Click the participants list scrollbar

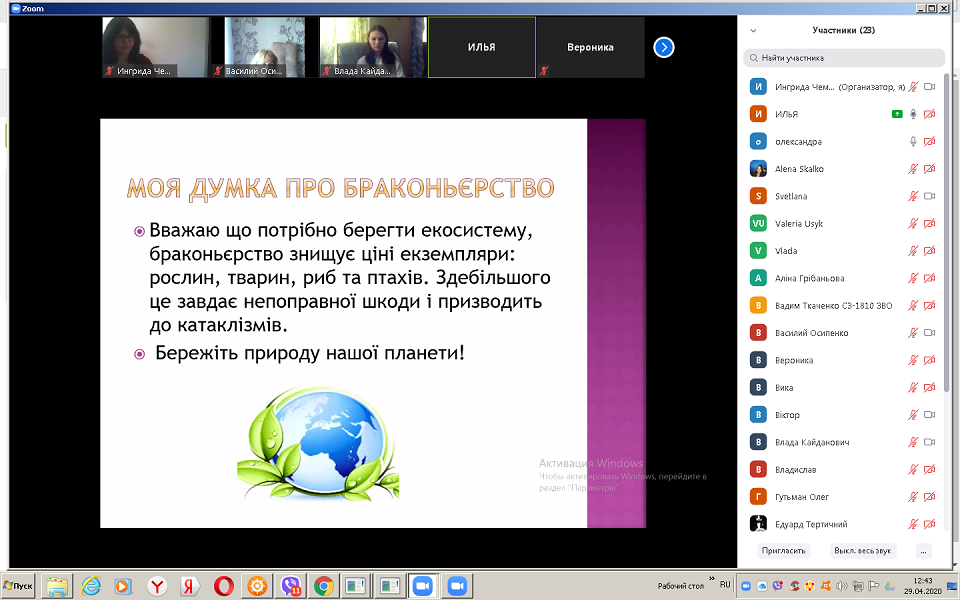click(947, 233)
